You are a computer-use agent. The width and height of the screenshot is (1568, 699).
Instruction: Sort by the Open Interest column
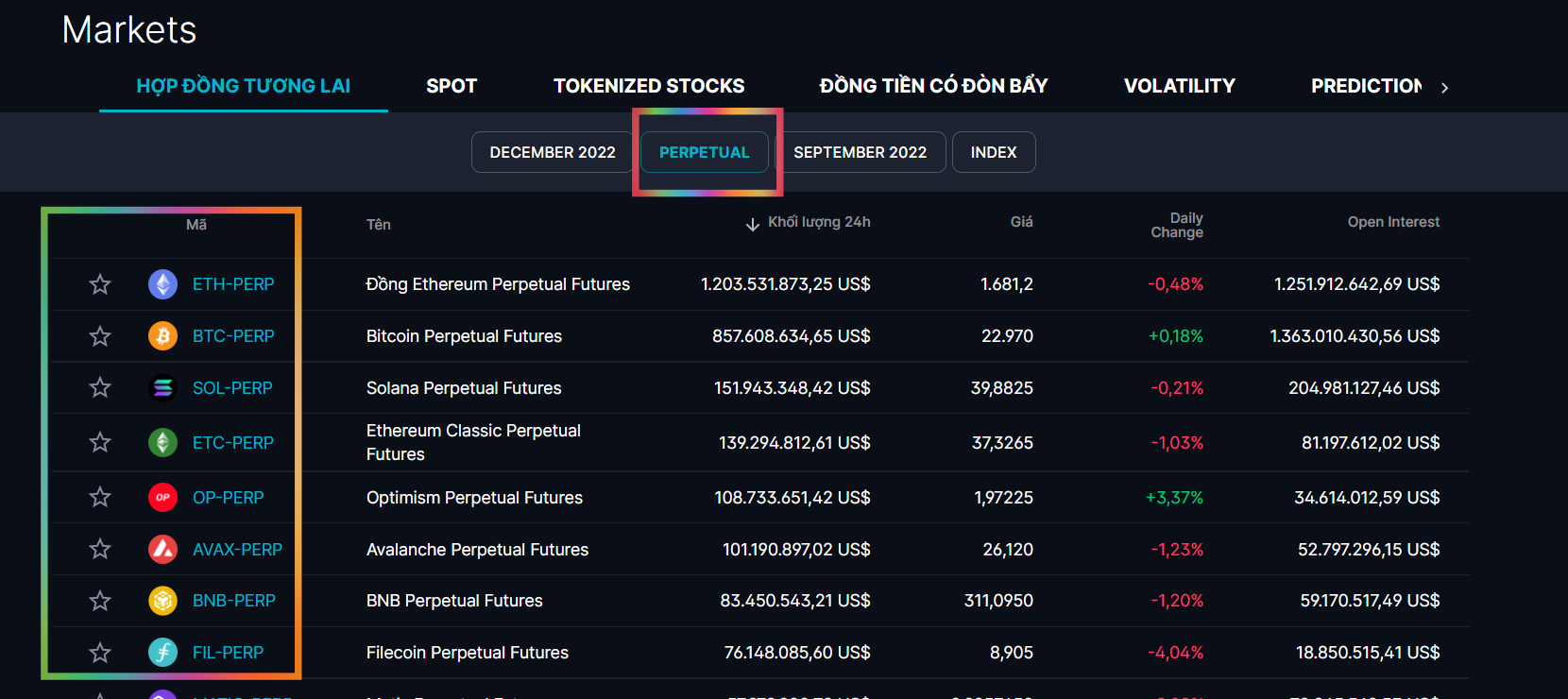[x=1393, y=222]
